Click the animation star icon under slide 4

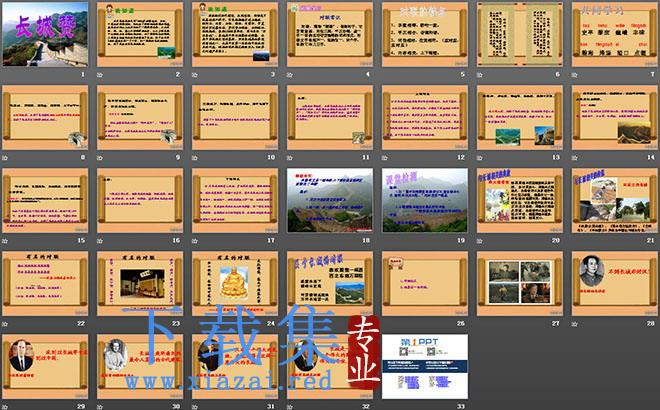[x=290, y=75]
